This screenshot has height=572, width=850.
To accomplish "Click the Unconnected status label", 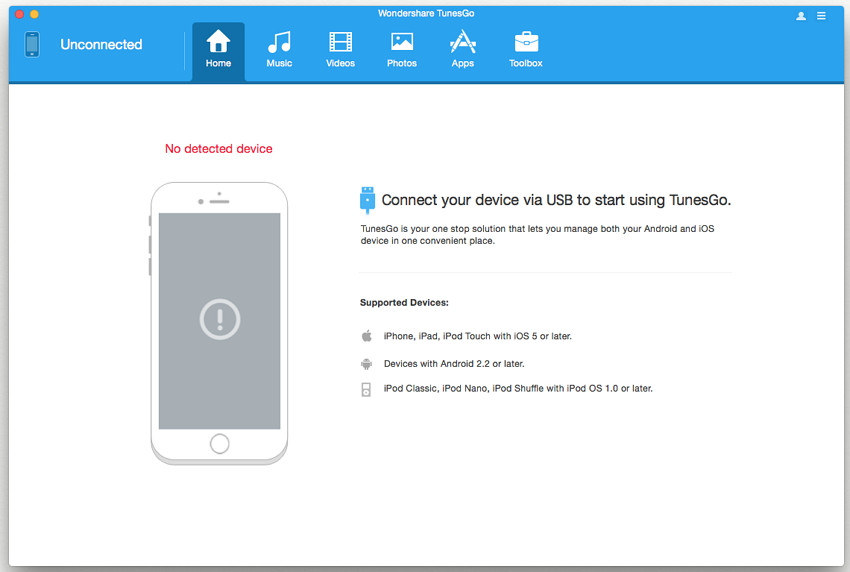I will click(101, 44).
